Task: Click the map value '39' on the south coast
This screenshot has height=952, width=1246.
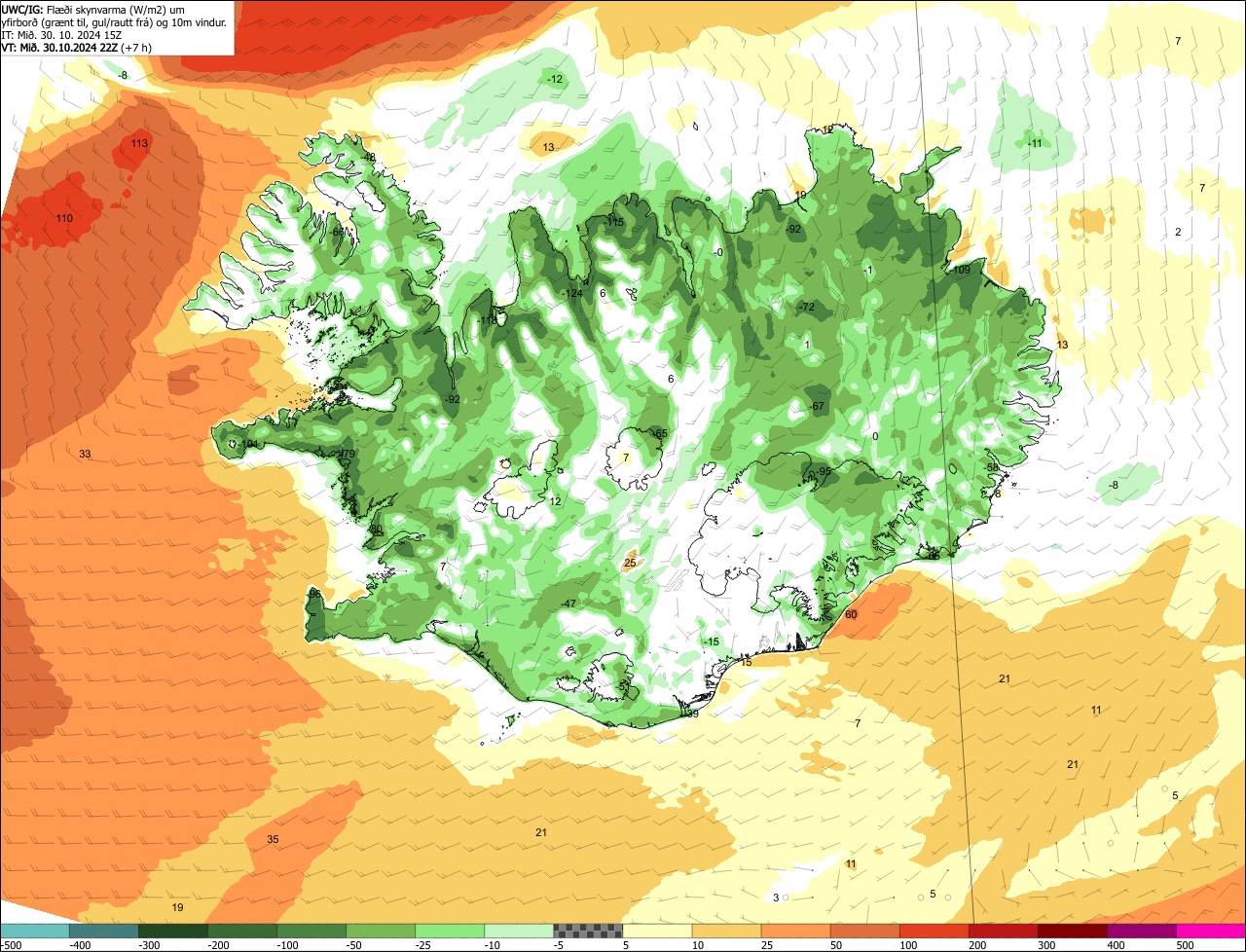Action: (693, 714)
